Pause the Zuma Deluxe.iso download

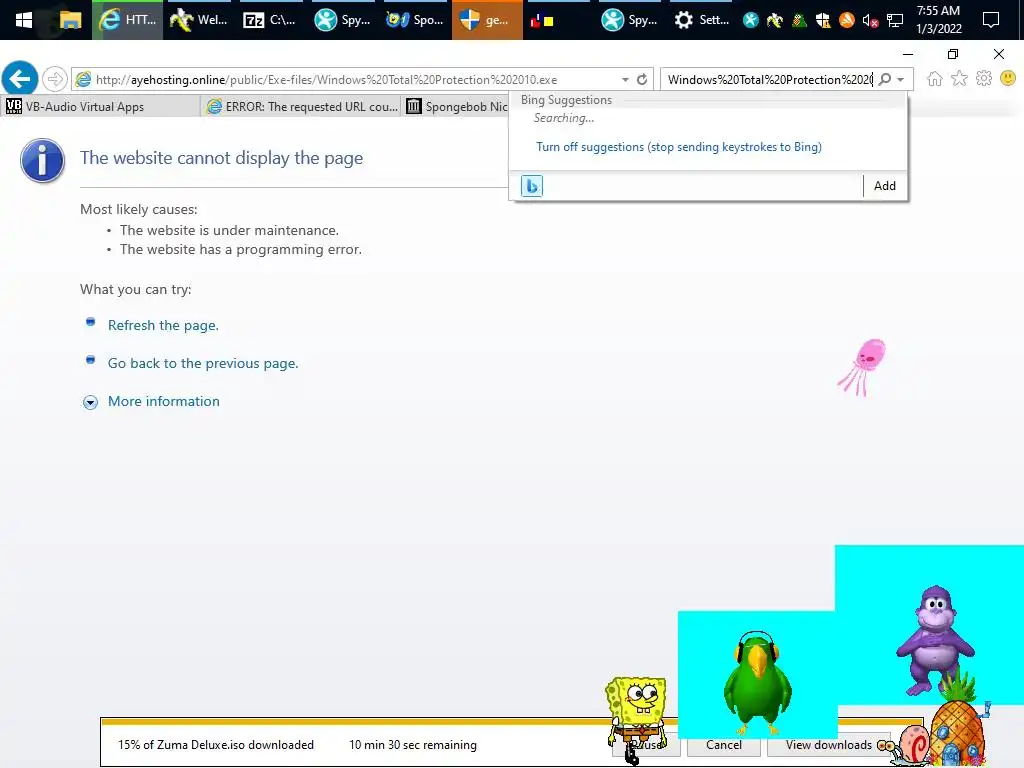646,745
